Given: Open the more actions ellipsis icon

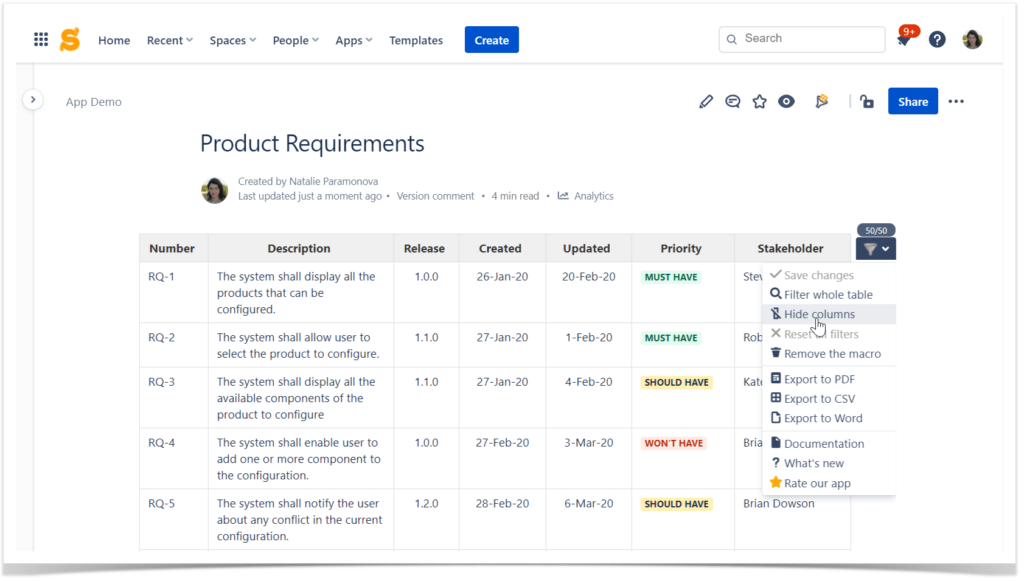Looking at the screenshot, I should [956, 101].
